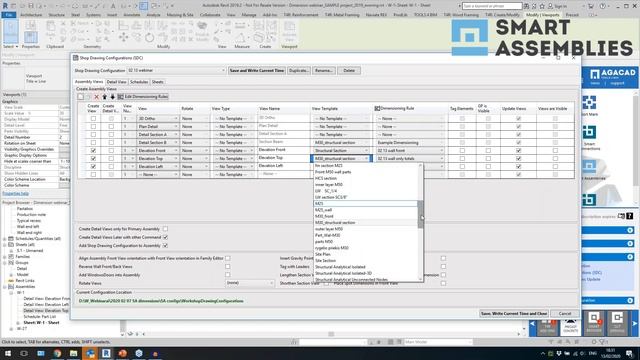The height and width of the screenshot is (360, 640).
Task: Click the help question mark icon in the AGACAD panel
Action: click(630, 216)
